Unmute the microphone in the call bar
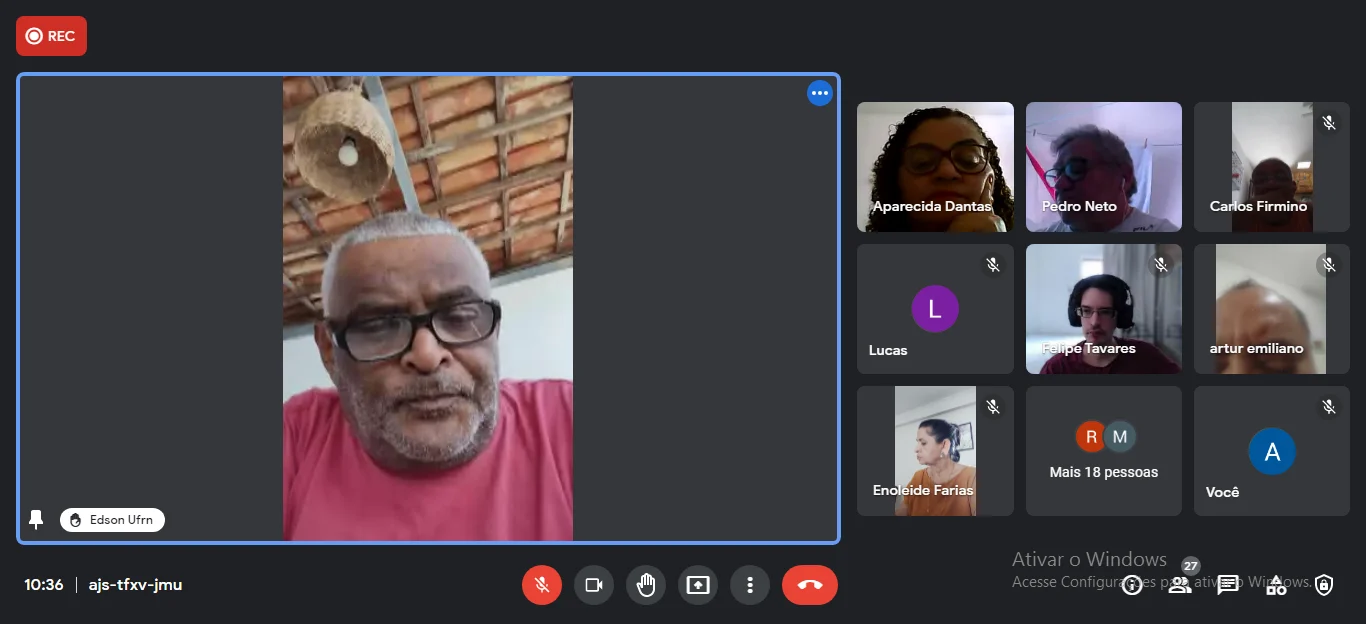The height and width of the screenshot is (624, 1366). (x=542, y=585)
